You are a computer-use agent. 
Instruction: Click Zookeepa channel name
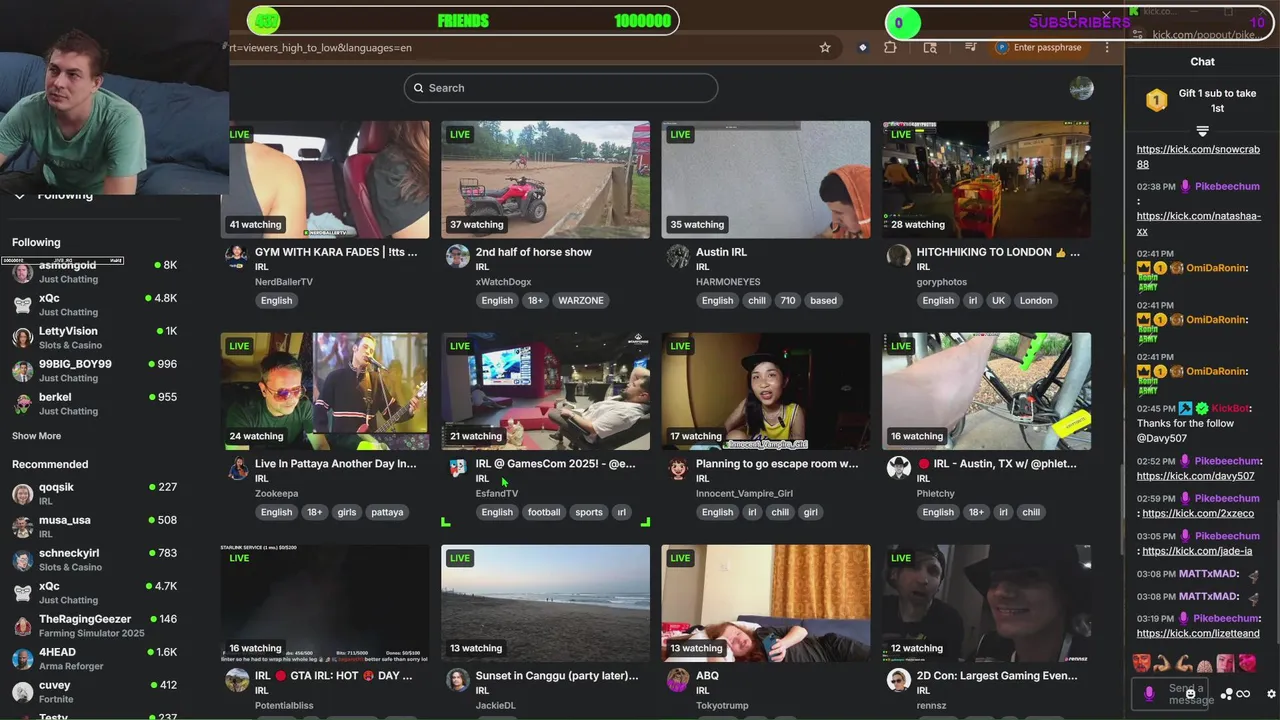[x=276, y=493]
